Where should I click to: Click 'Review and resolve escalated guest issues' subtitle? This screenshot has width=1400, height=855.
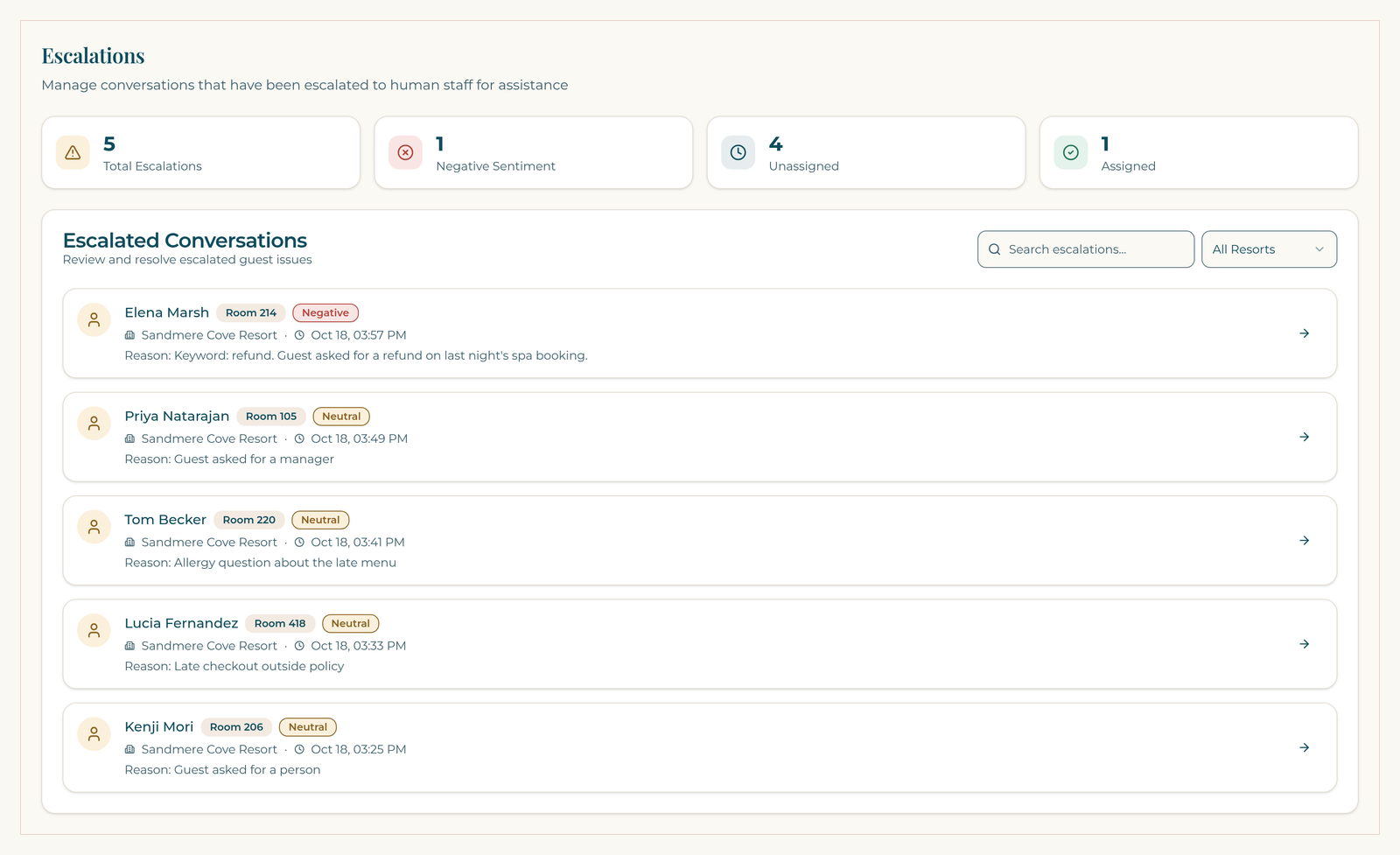point(187,260)
